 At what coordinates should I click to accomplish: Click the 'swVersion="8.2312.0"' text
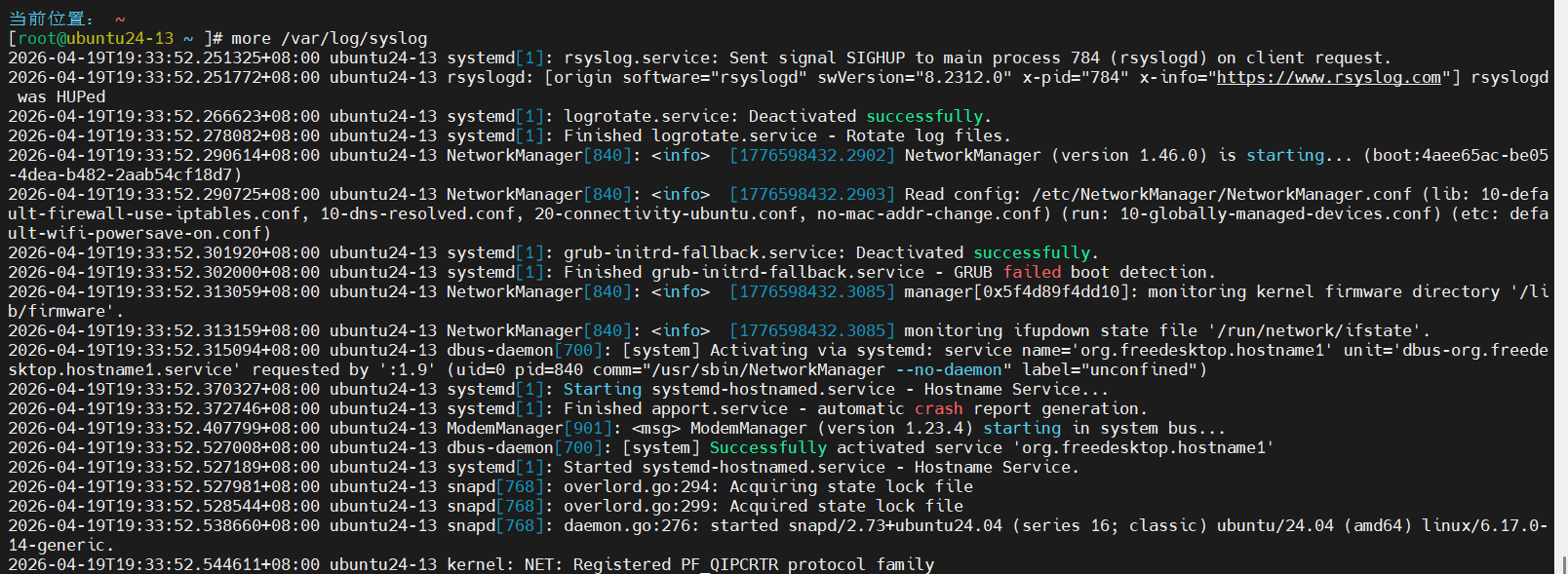point(915,78)
